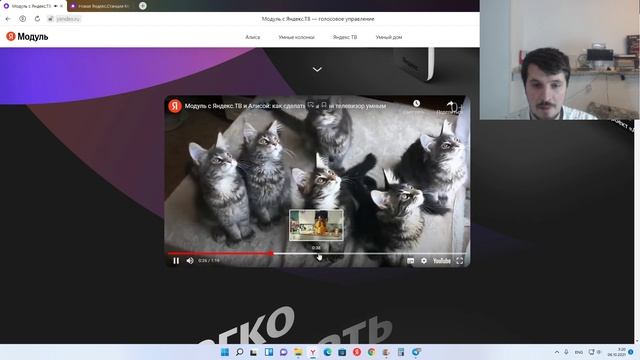Click Watch later clock icon on video
Screen dimensions: 640x360
(416, 104)
